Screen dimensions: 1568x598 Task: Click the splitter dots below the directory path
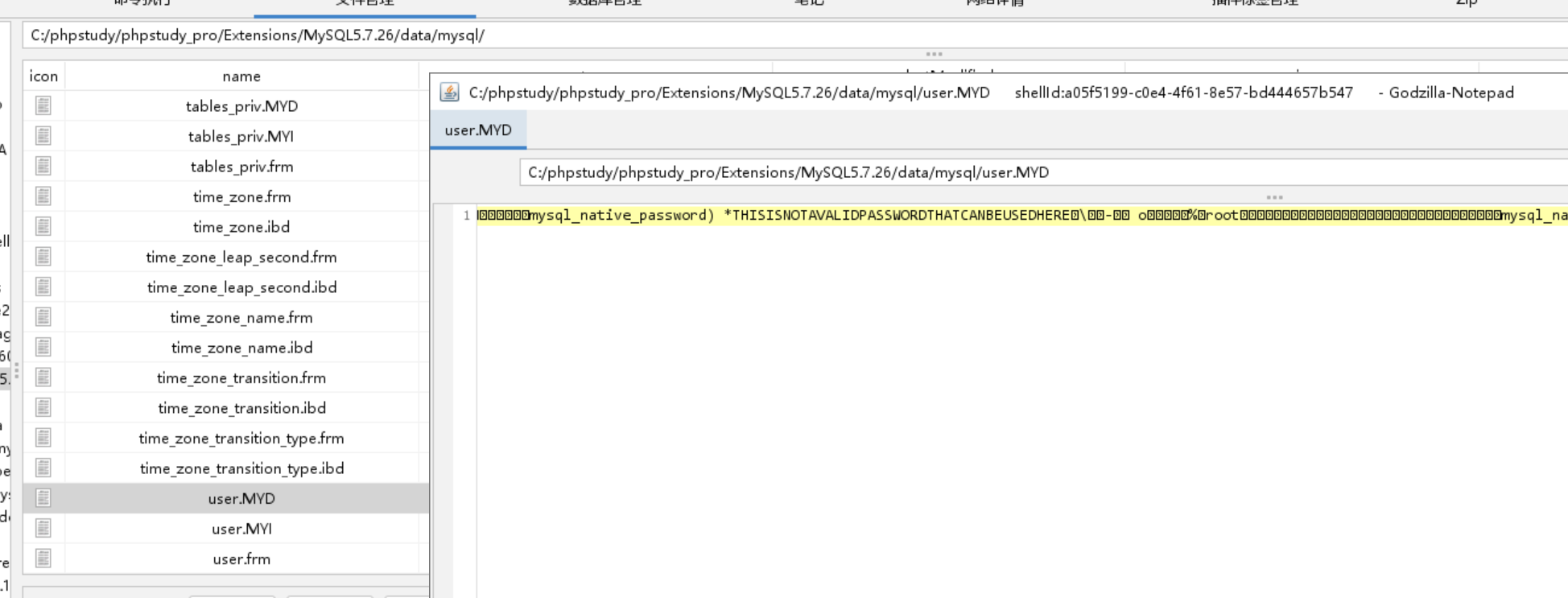pos(934,54)
